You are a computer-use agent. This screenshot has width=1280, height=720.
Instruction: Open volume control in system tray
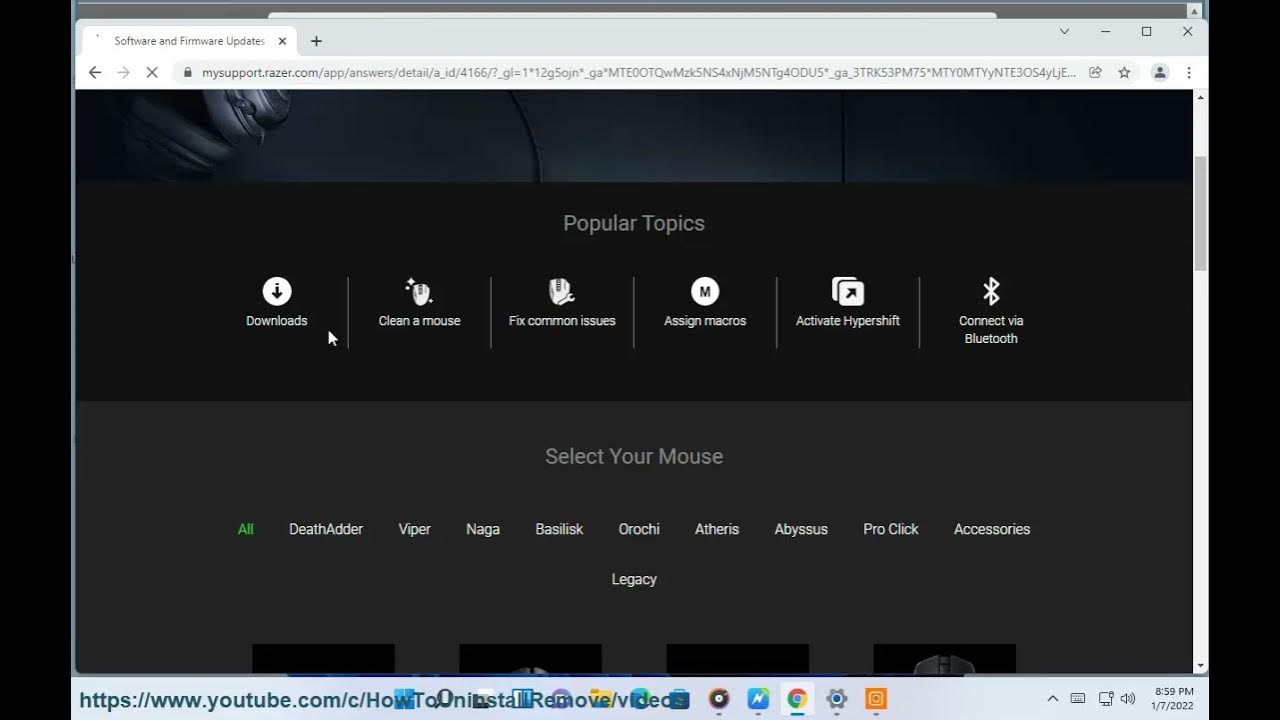click(x=1128, y=698)
